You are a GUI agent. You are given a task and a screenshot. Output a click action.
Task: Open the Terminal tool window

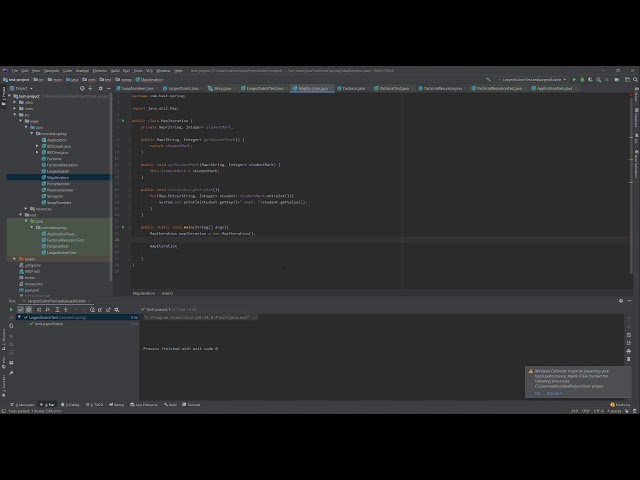(x=191, y=404)
